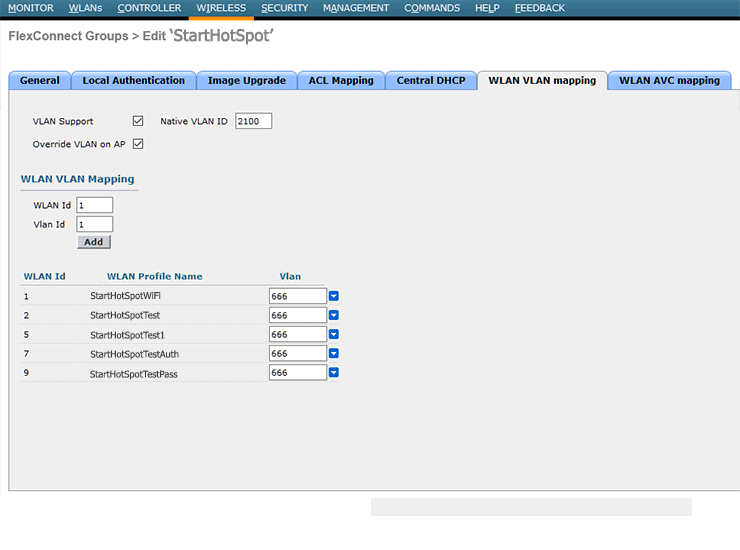
Task: Click the Native VLAN ID field
Action: point(253,121)
